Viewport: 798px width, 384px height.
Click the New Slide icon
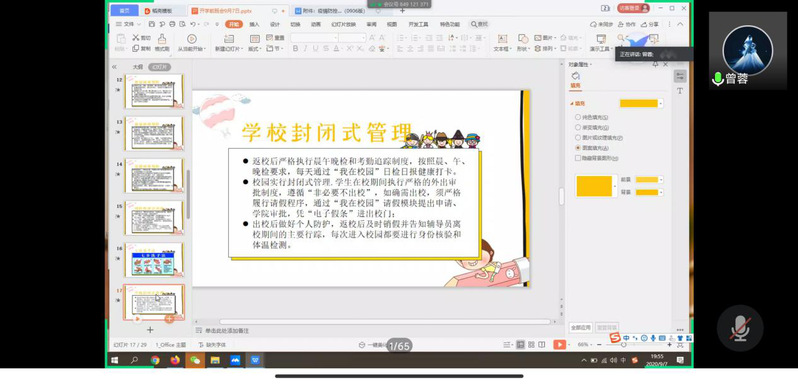point(229,39)
